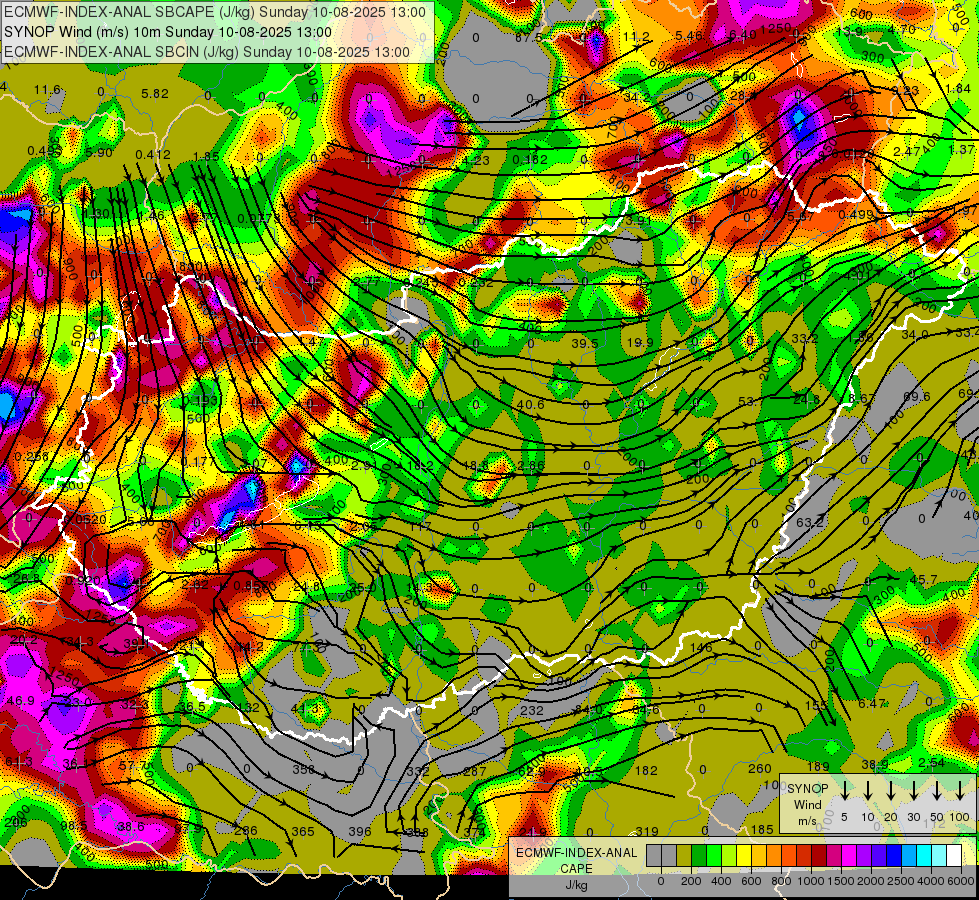
Task: Click the 57.7 value on the map
Action: point(132,765)
